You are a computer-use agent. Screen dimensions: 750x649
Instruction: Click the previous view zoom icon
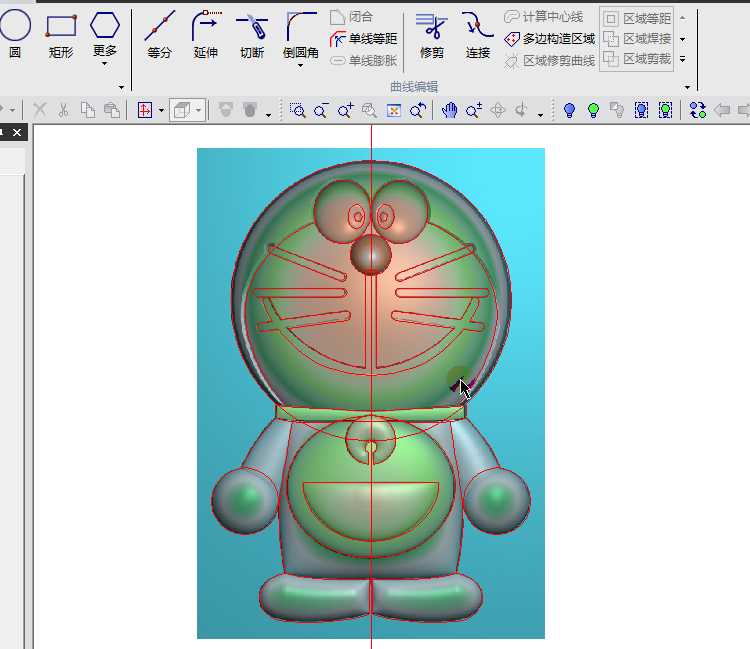coord(418,110)
